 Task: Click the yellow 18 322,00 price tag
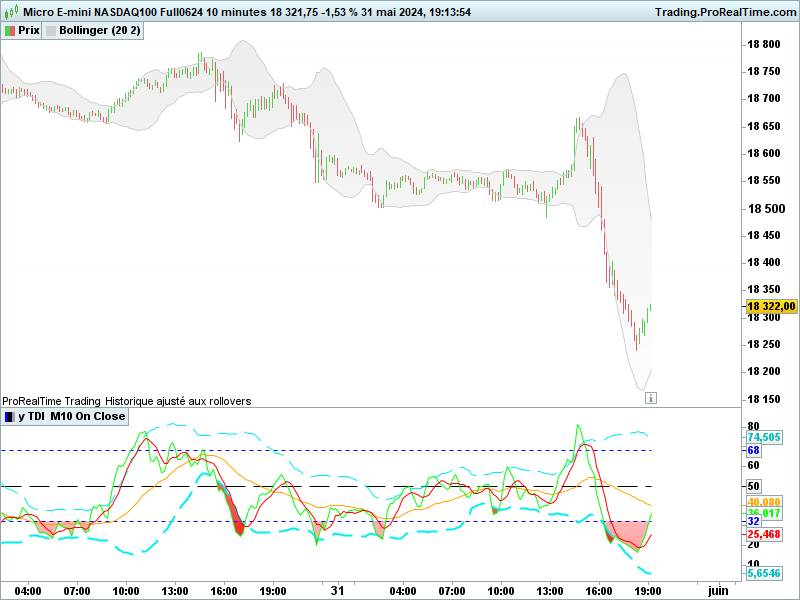pyautogui.click(x=771, y=306)
